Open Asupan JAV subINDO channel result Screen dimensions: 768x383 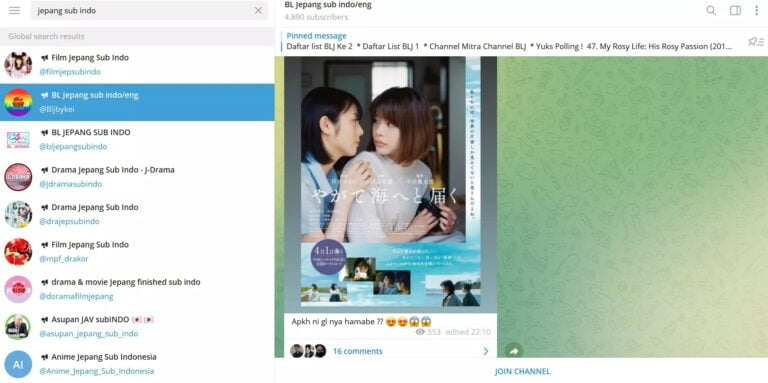point(137,327)
